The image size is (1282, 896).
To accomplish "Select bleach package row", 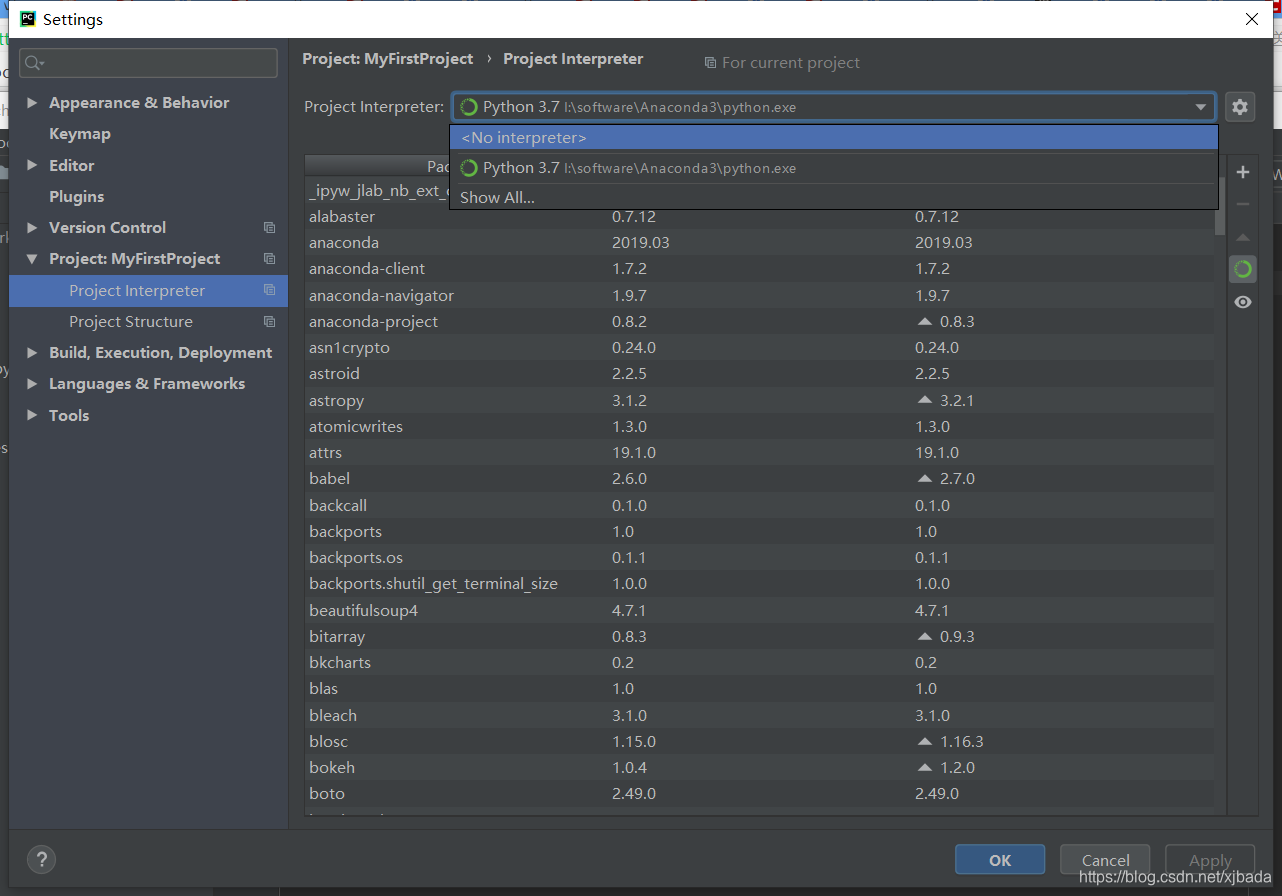I will pyautogui.click(x=759, y=716).
